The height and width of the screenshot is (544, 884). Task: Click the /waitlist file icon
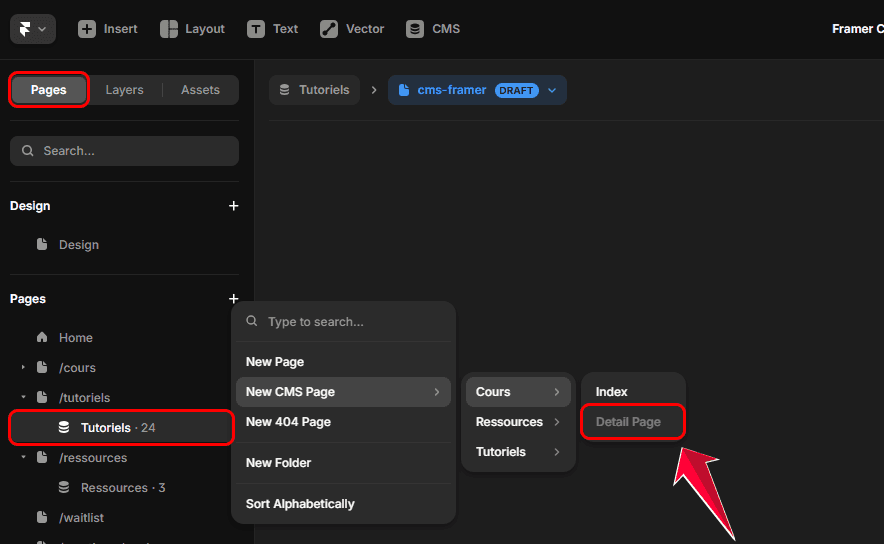click(x=42, y=517)
